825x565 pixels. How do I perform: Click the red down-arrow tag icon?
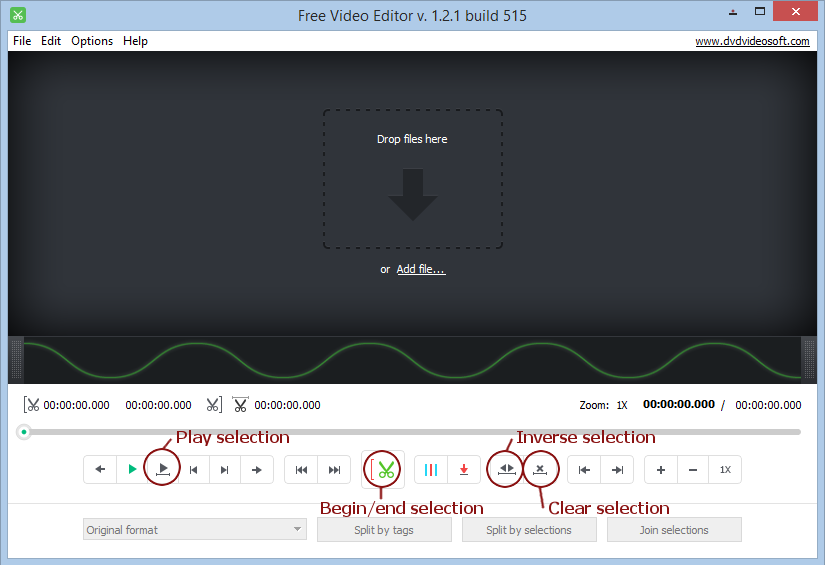[464, 469]
